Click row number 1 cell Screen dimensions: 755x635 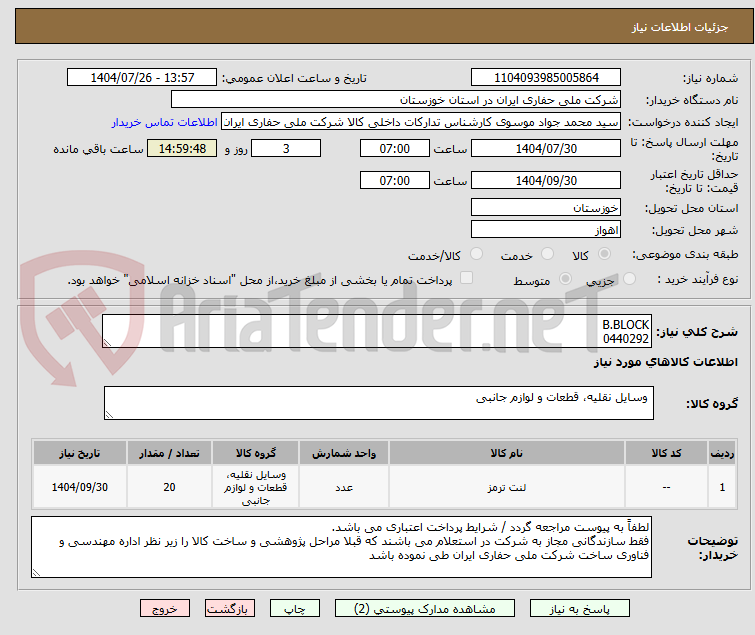coord(722,487)
